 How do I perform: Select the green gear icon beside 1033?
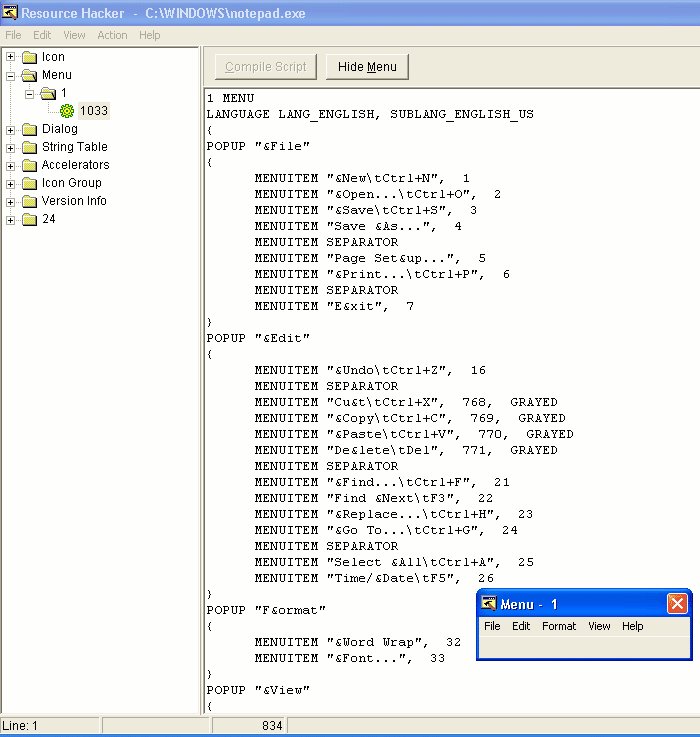pos(67,111)
